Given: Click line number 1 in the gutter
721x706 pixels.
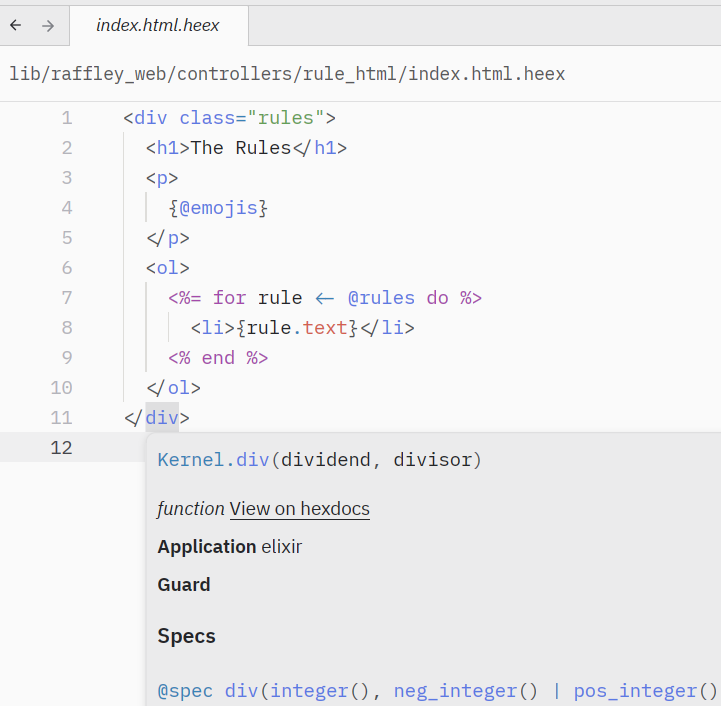Looking at the screenshot, I should point(66,118).
